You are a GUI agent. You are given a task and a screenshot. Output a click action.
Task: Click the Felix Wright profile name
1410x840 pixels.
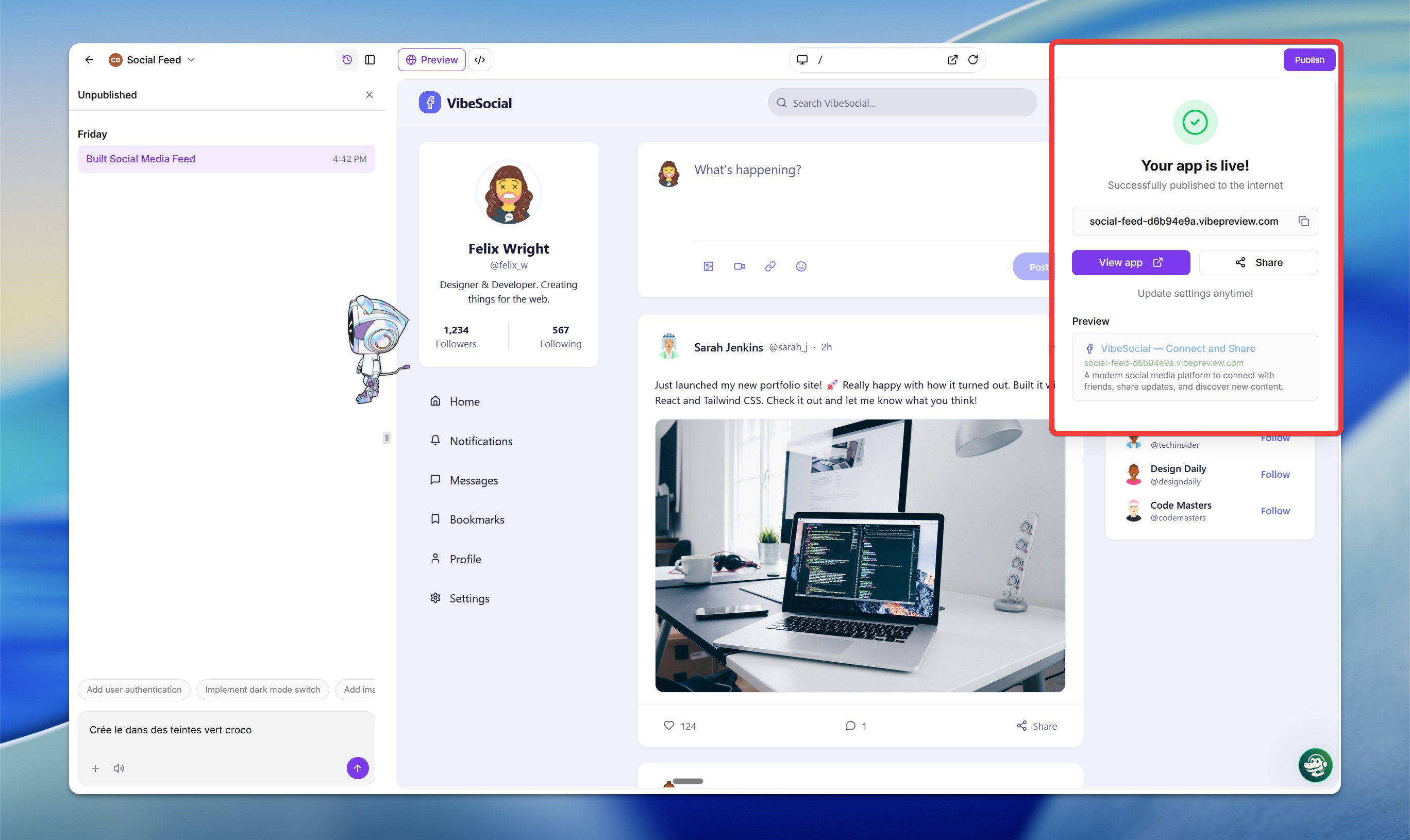508,248
